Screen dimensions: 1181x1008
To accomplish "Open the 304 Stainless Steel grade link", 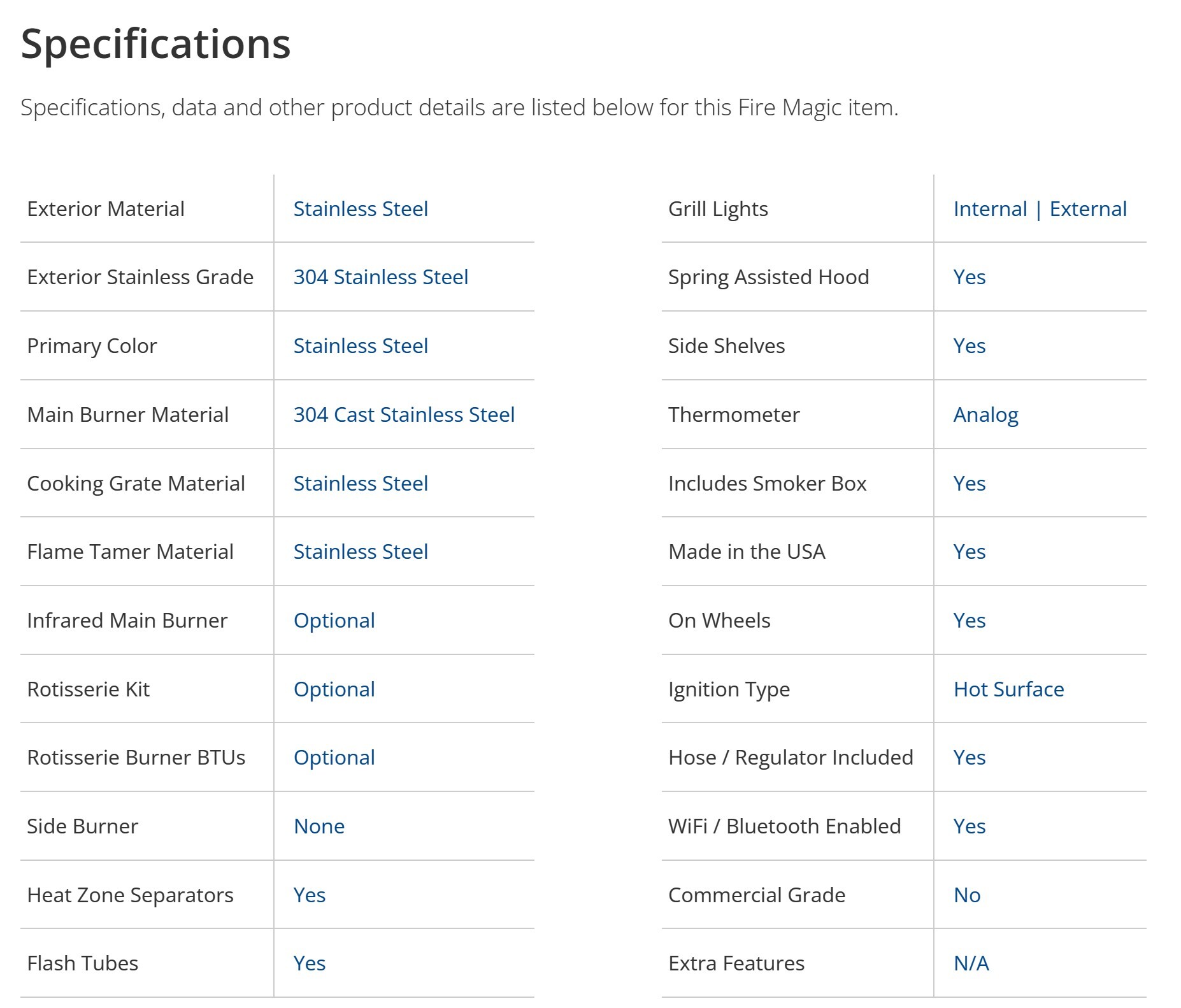I will click(380, 277).
